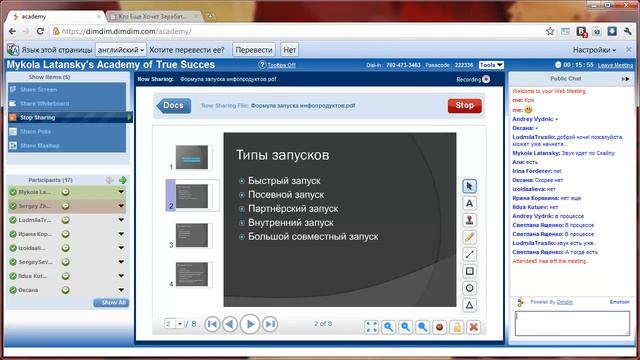Click the red dot icon in bottom toolbar

tap(440, 327)
